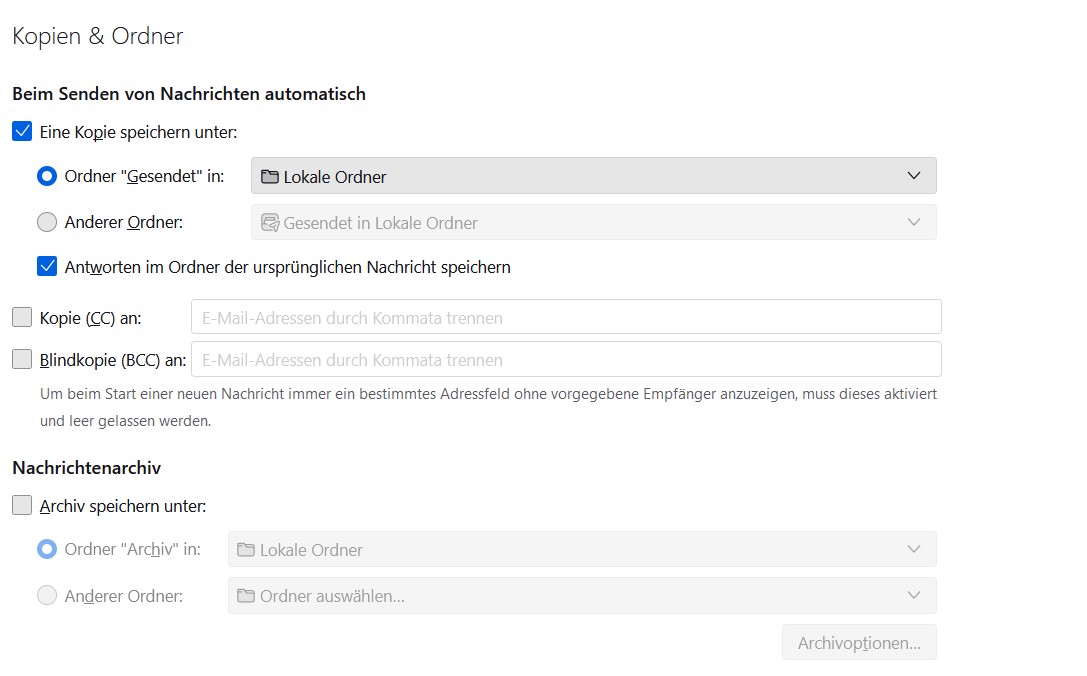Viewport: 1087px width, 676px height.
Task: Expand 'Gesendet in Lokale Ordner' dropdown chevron
Action: click(x=913, y=222)
